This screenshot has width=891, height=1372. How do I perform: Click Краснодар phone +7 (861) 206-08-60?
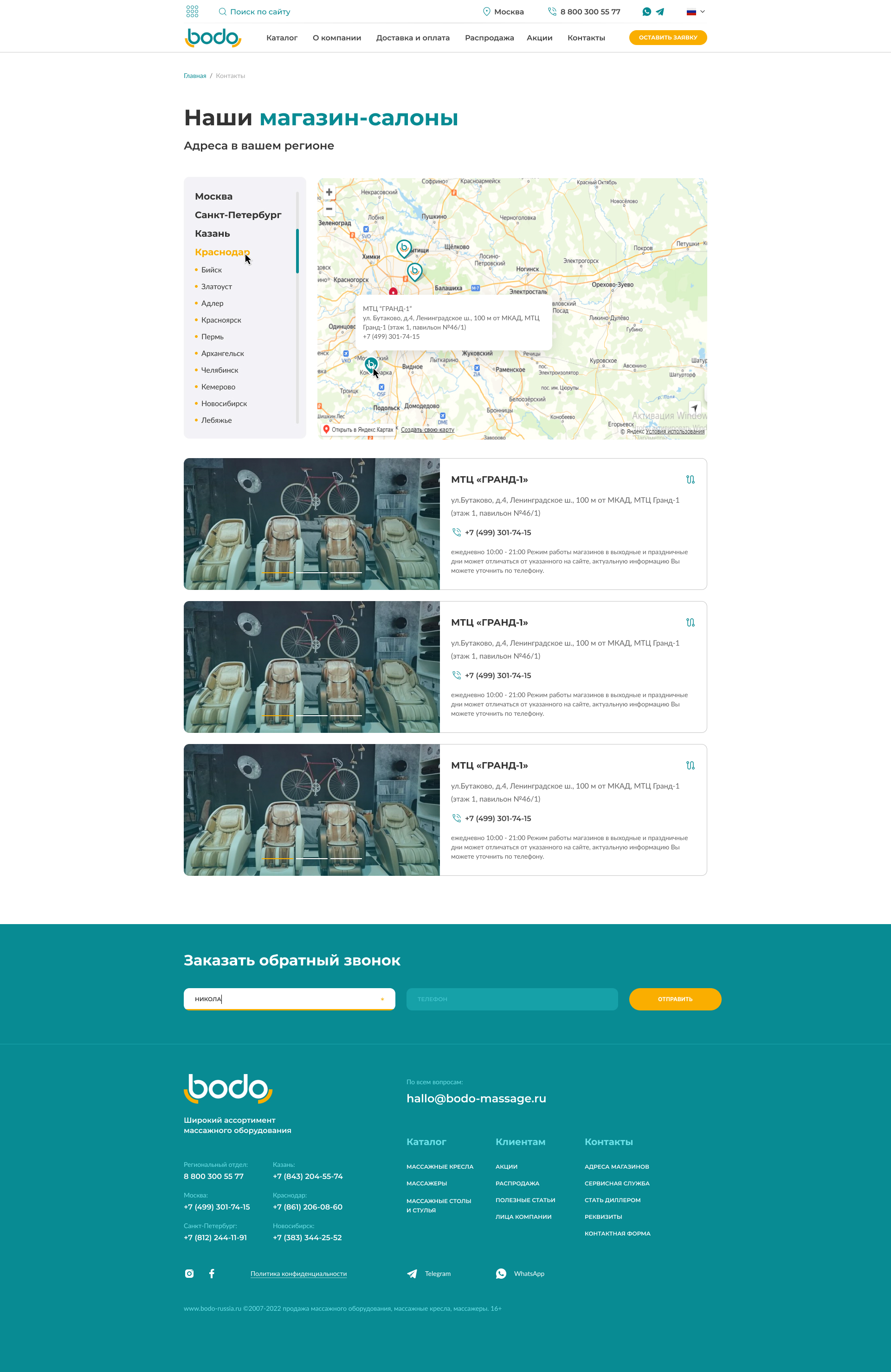click(308, 1207)
